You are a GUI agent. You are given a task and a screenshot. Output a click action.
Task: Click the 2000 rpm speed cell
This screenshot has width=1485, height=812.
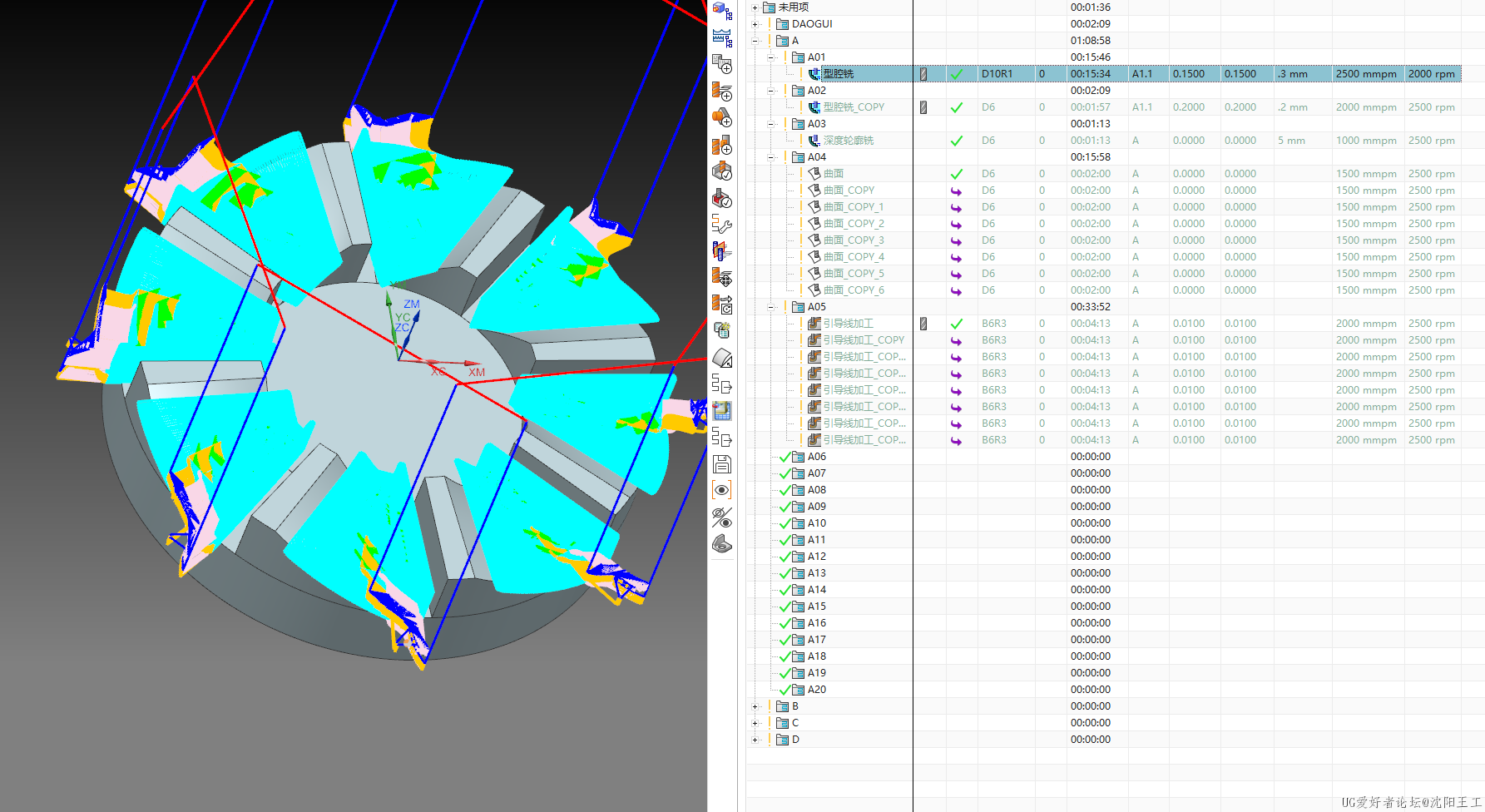click(1432, 74)
